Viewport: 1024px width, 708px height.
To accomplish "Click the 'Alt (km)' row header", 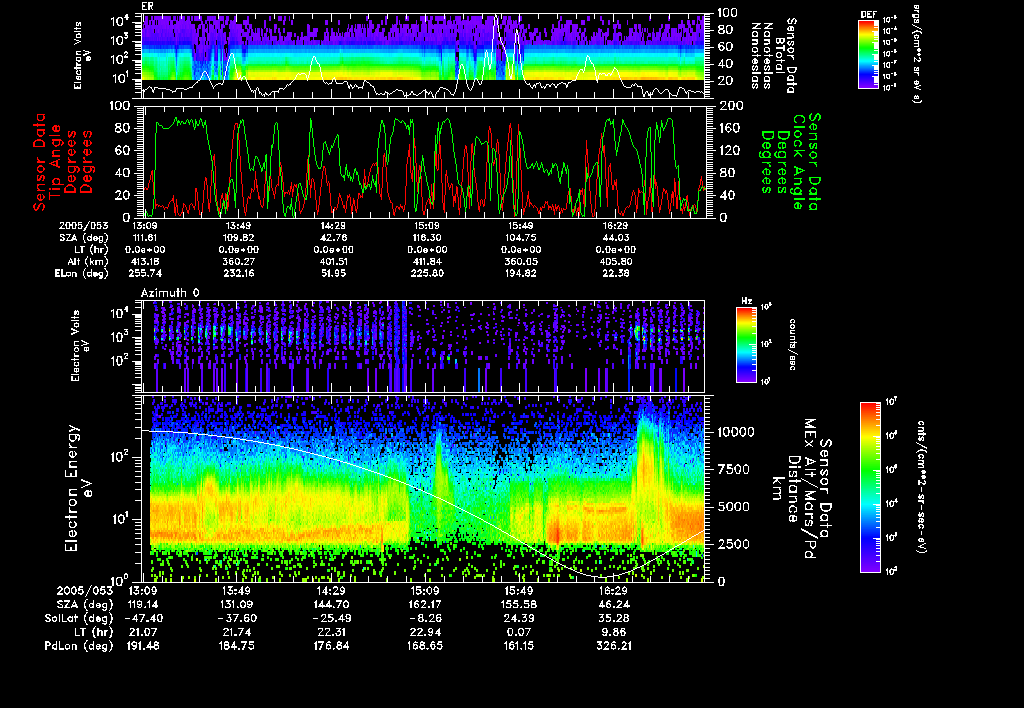I will 87,262.
